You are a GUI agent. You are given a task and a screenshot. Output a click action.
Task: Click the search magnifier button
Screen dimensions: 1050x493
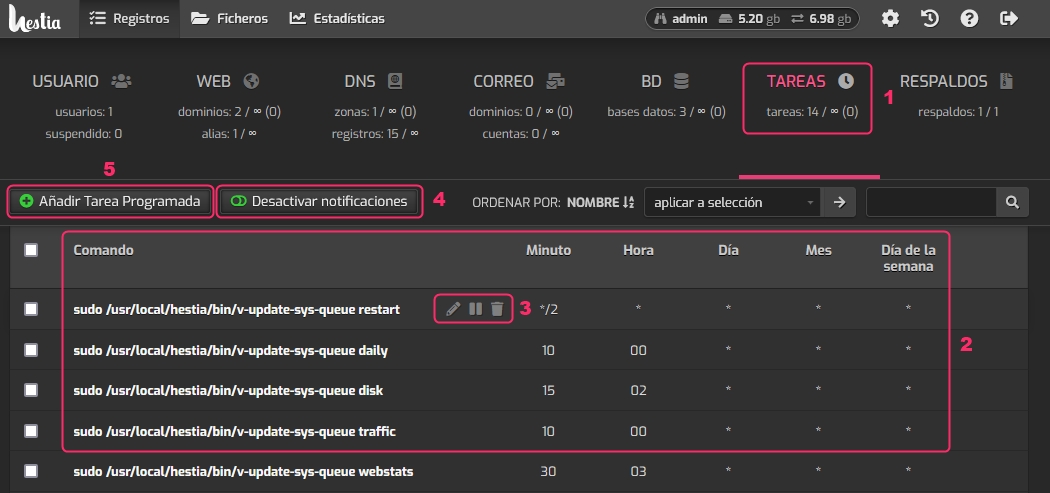click(1012, 202)
